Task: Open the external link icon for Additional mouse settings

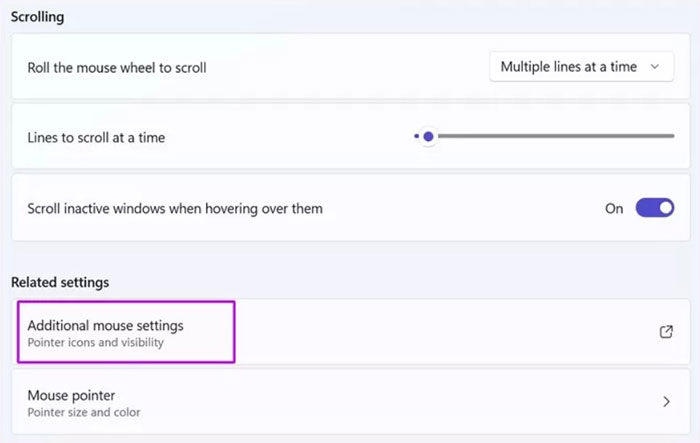Action: pos(666,332)
